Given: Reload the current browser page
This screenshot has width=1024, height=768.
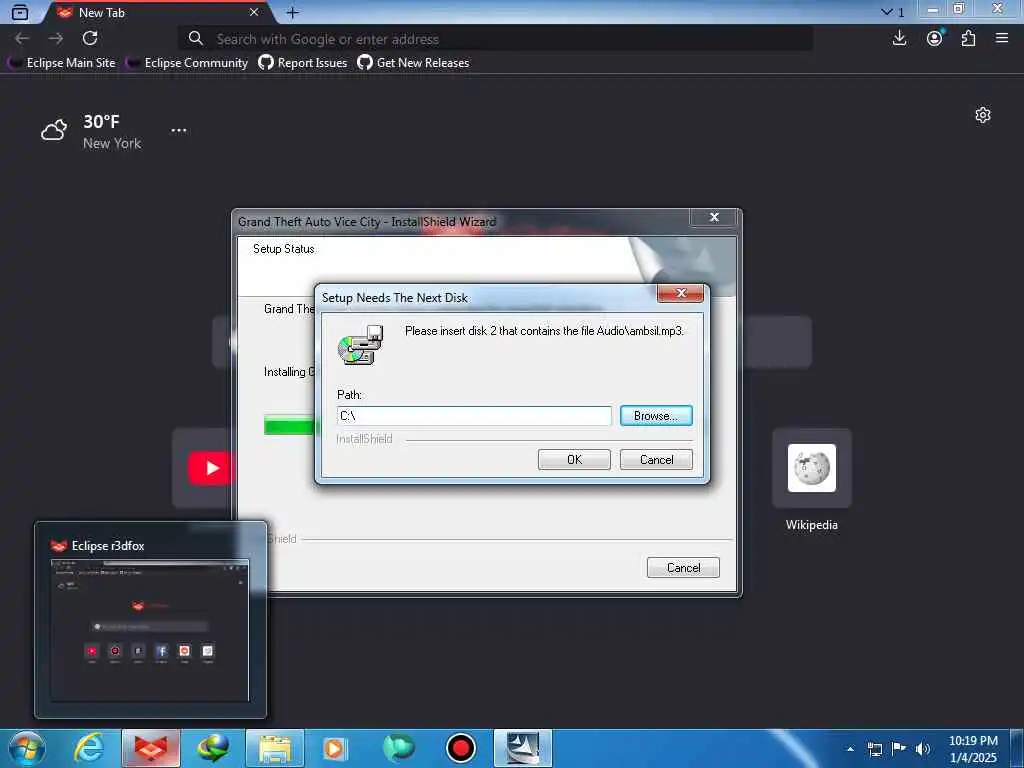Looking at the screenshot, I should [90, 39].
